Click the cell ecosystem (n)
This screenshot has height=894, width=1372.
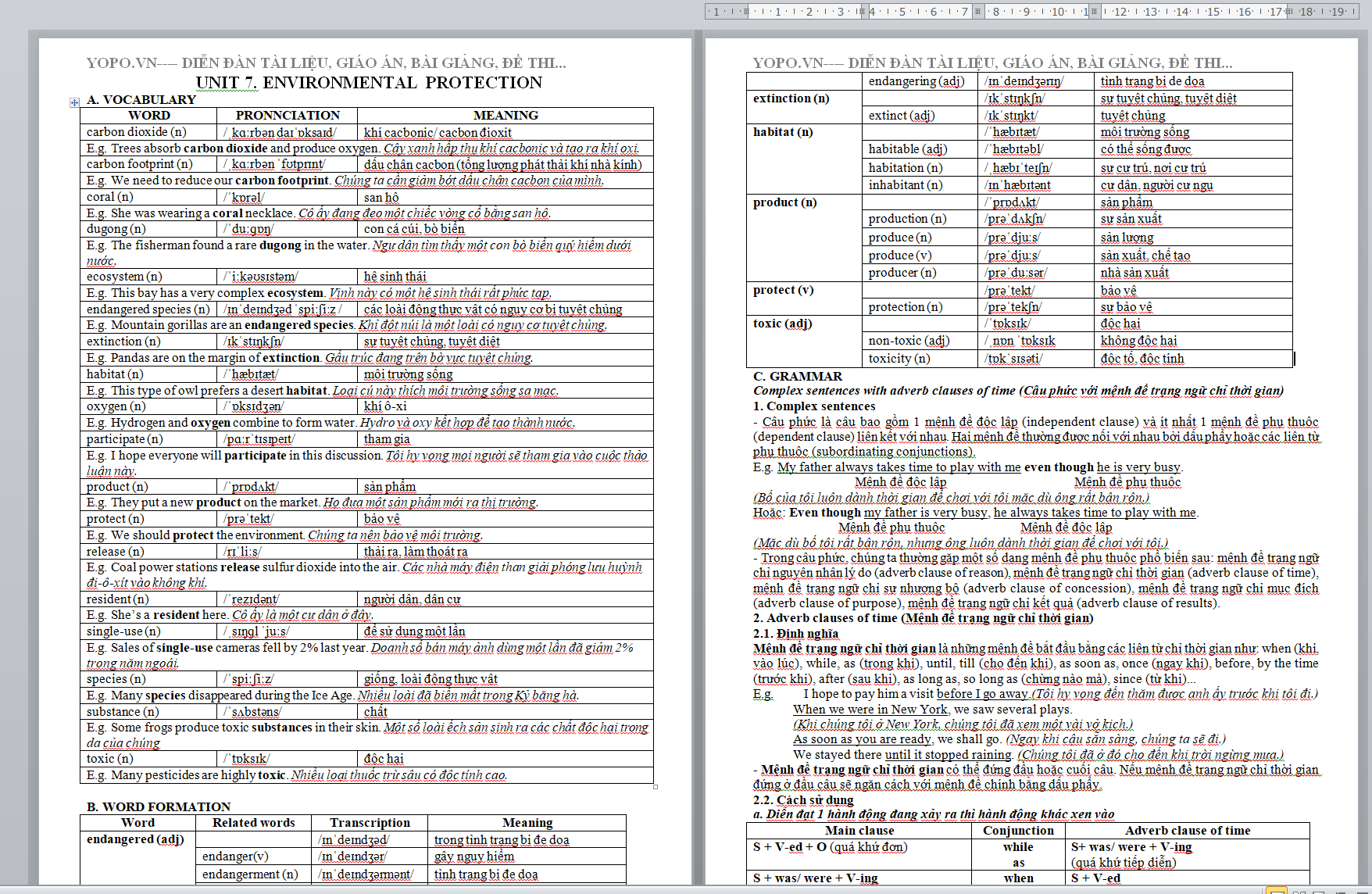[148, 277]
